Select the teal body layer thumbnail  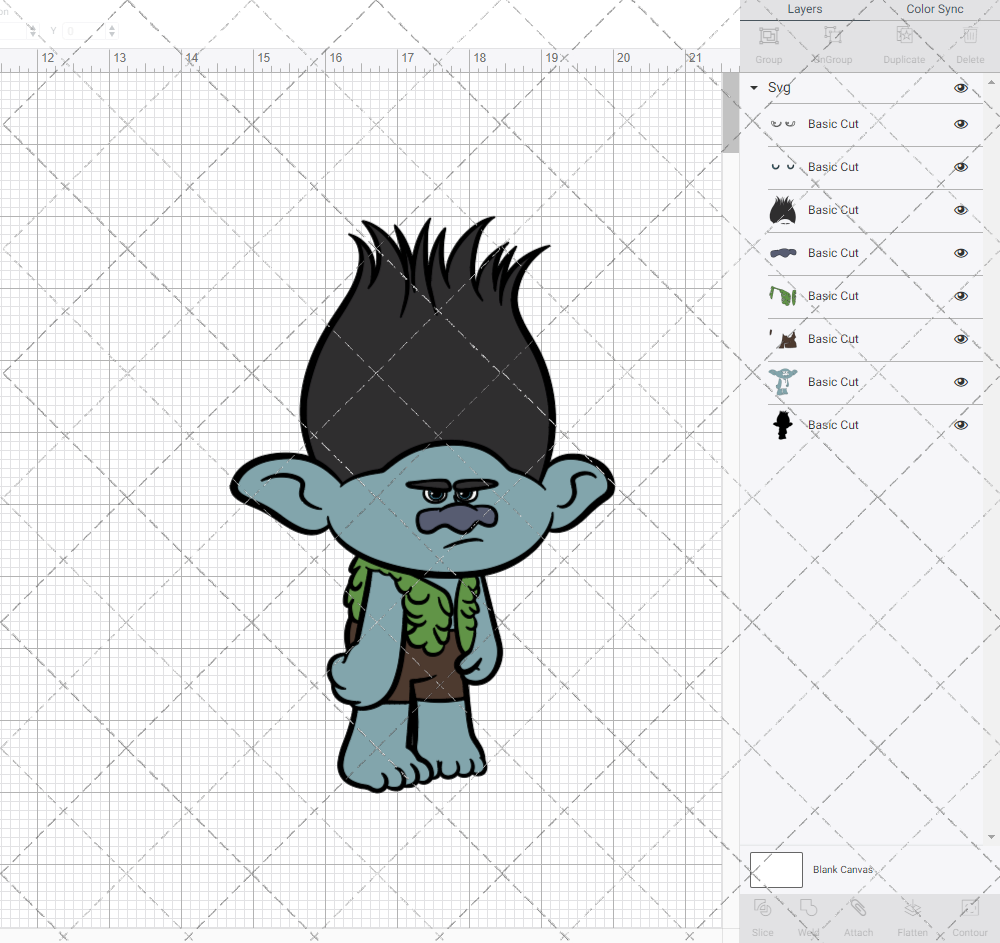783,382
